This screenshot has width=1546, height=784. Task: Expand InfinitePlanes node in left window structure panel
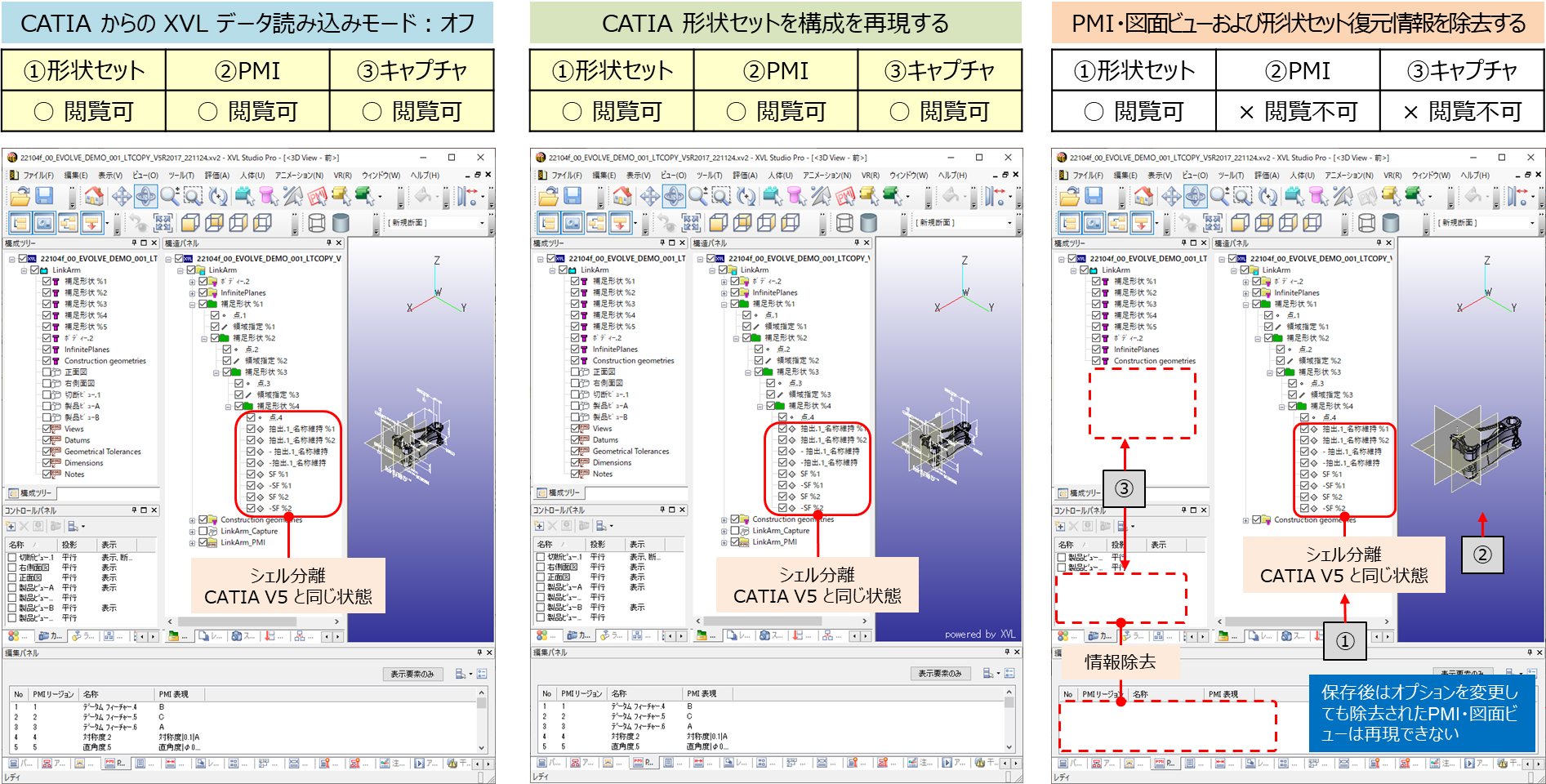point(193,293)
